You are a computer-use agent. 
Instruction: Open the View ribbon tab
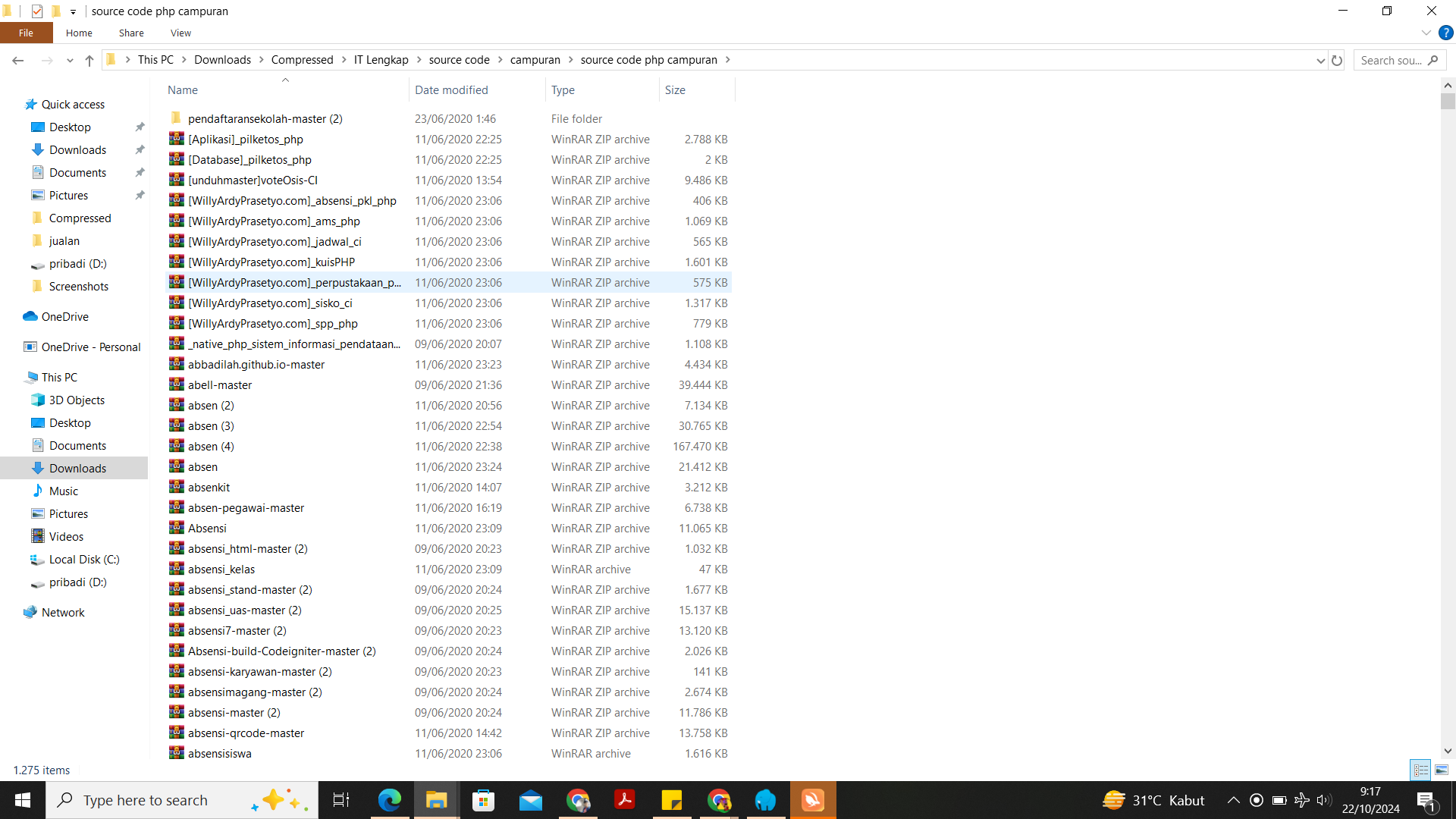coord(180,33)
